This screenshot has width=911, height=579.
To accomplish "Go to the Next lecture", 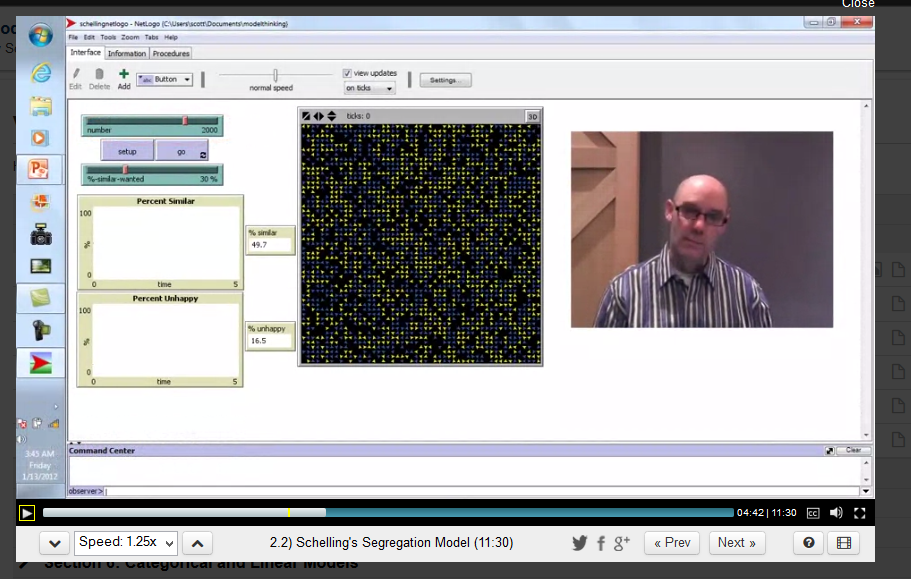I will click(737, 543).
